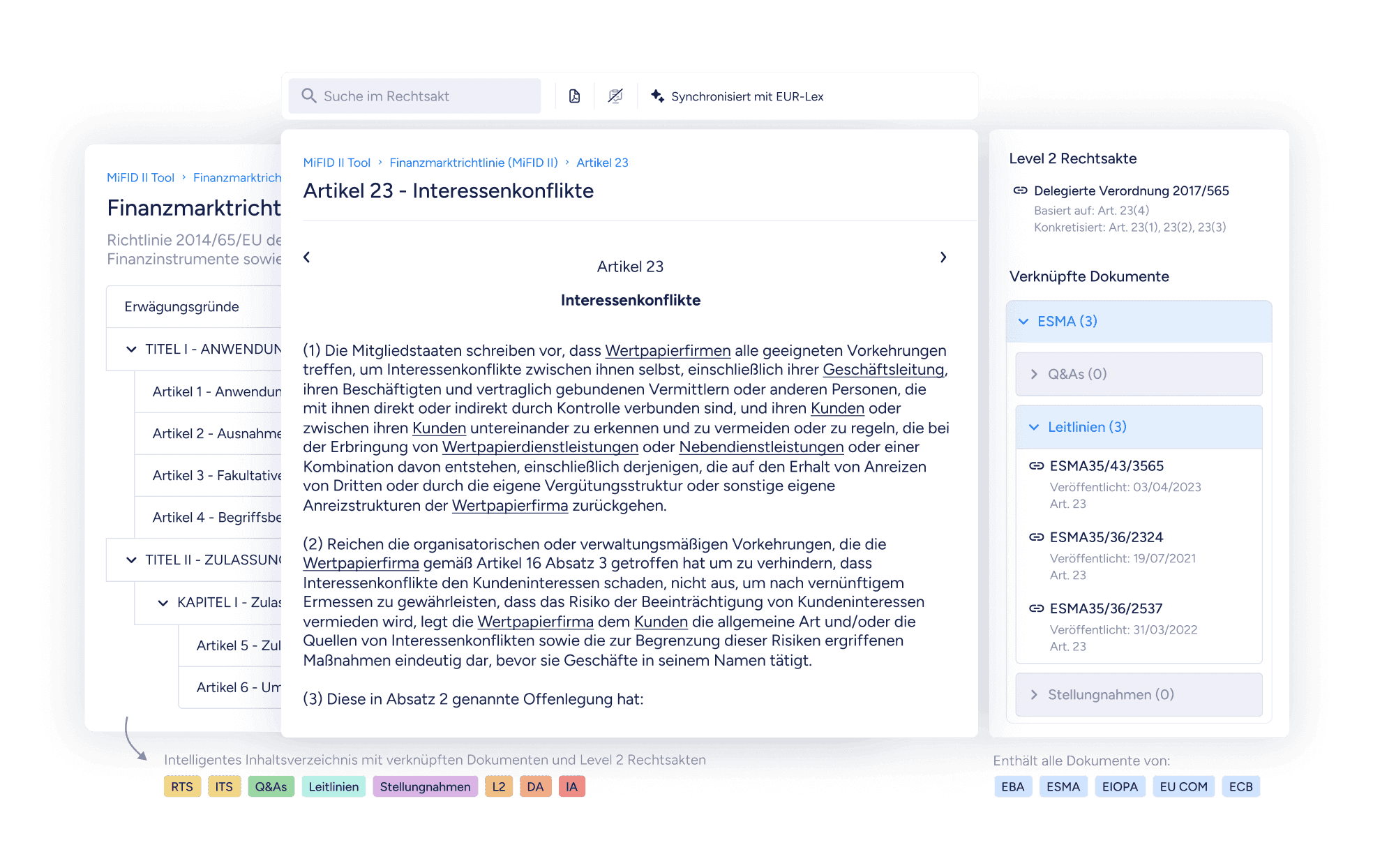This screenshot has height=868, width=1373.
Task: Click the 'EU COM' source tag
Action: [1183, 786]
